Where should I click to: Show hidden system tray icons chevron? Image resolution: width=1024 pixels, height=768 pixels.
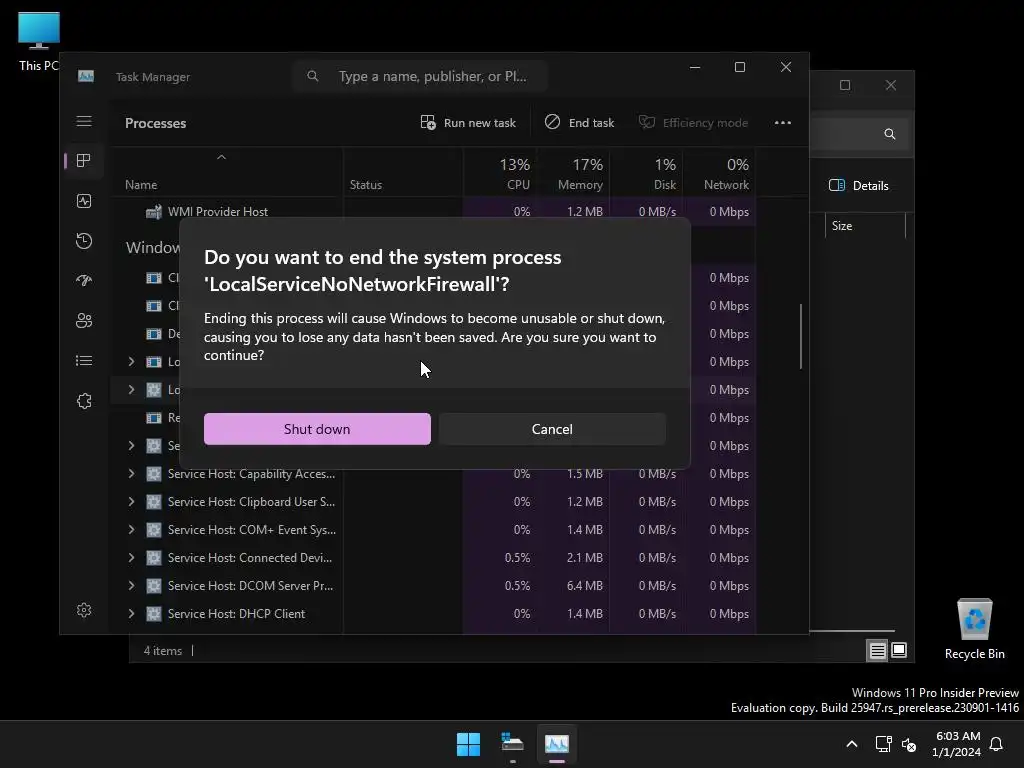[x=852, y=744]
